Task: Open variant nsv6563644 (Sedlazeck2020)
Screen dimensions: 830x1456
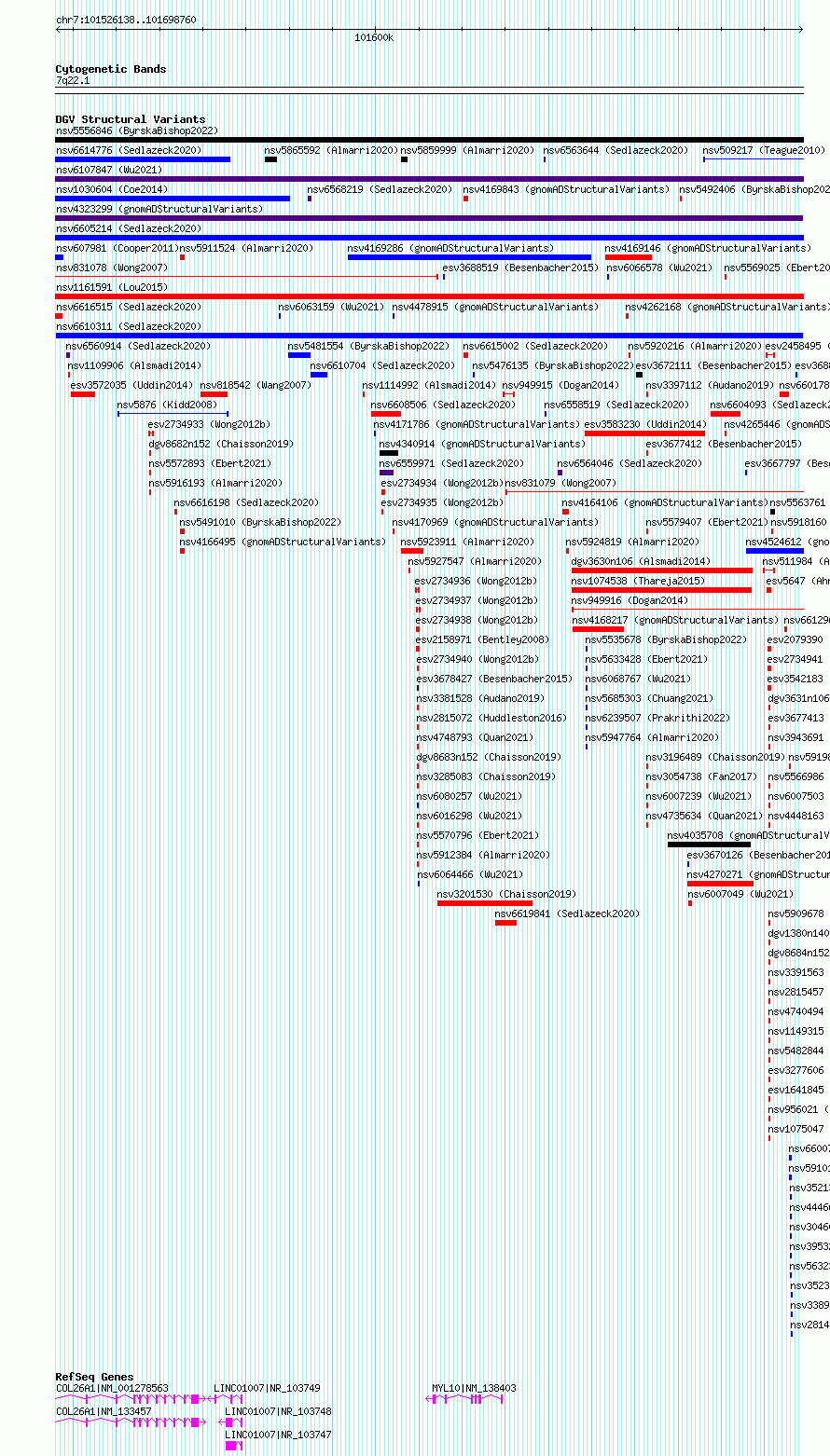Action: click(616, 150)
